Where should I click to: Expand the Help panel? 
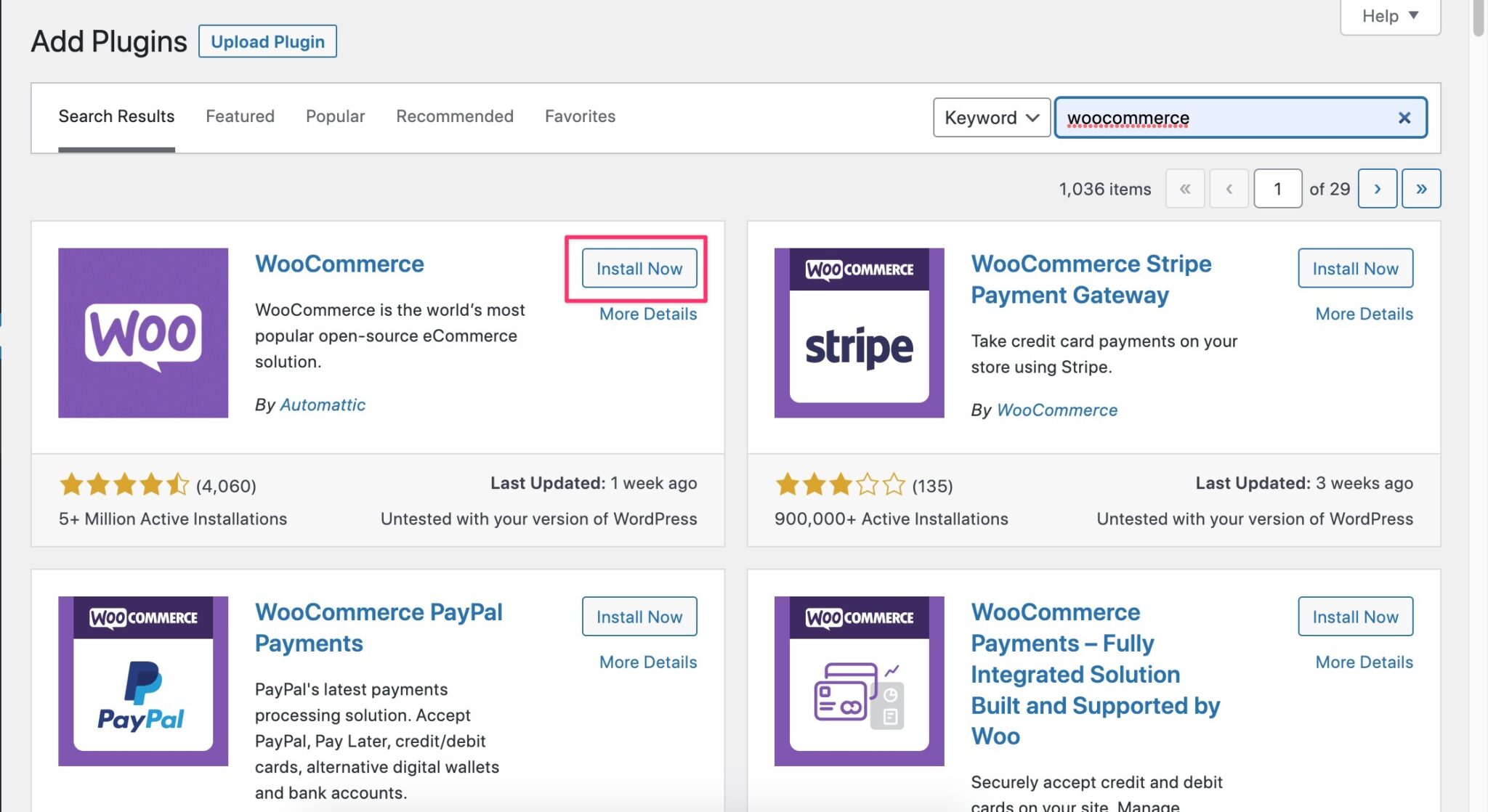1388,15
